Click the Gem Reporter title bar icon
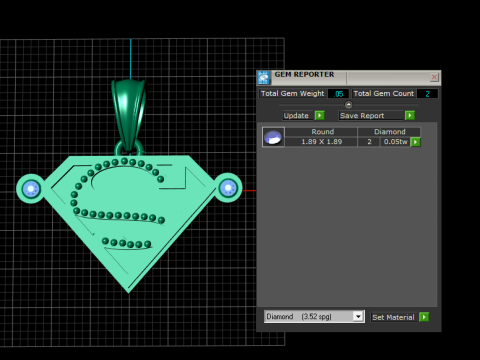 [263, 78]
